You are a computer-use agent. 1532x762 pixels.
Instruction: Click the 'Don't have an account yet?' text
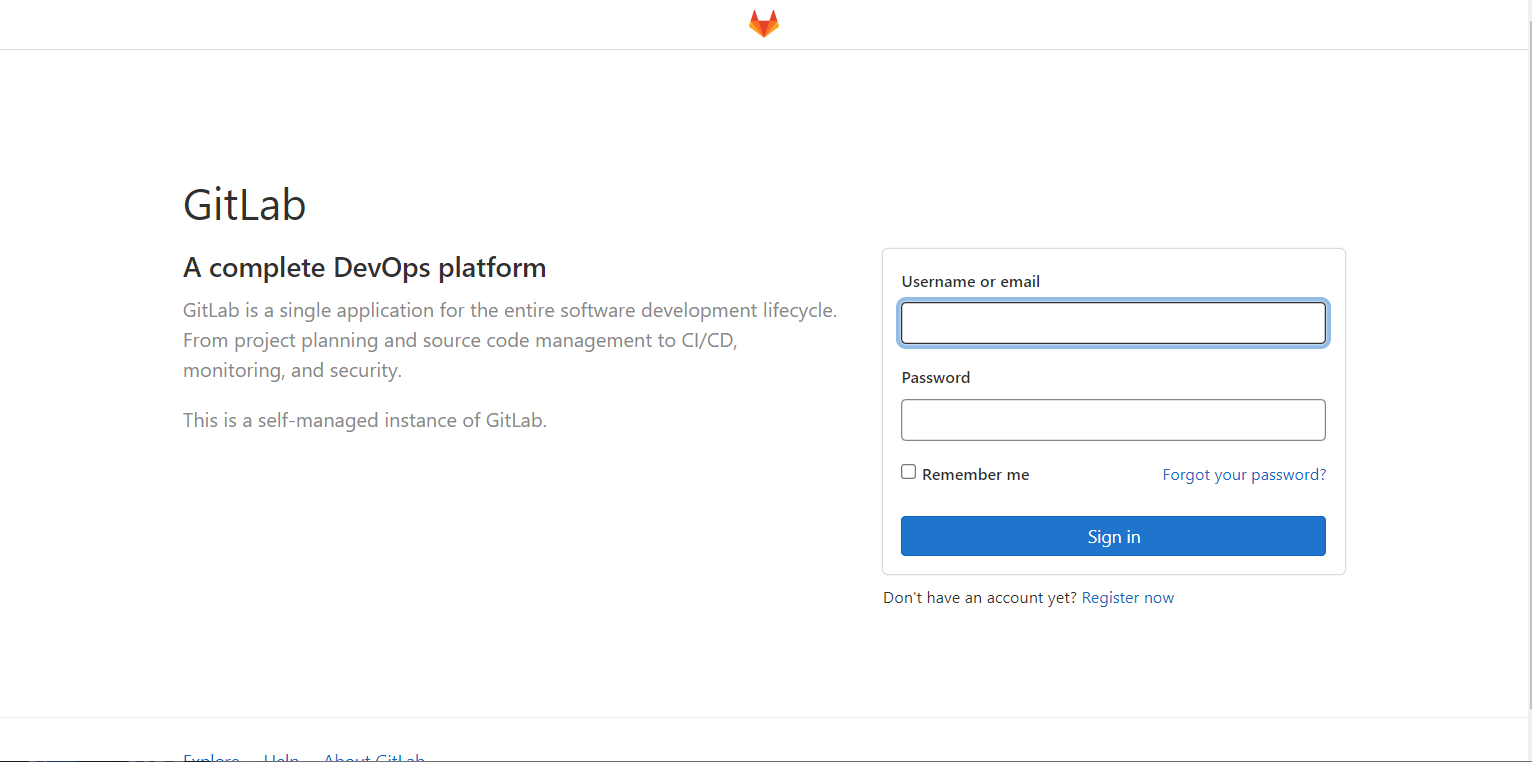pos(979,598)
